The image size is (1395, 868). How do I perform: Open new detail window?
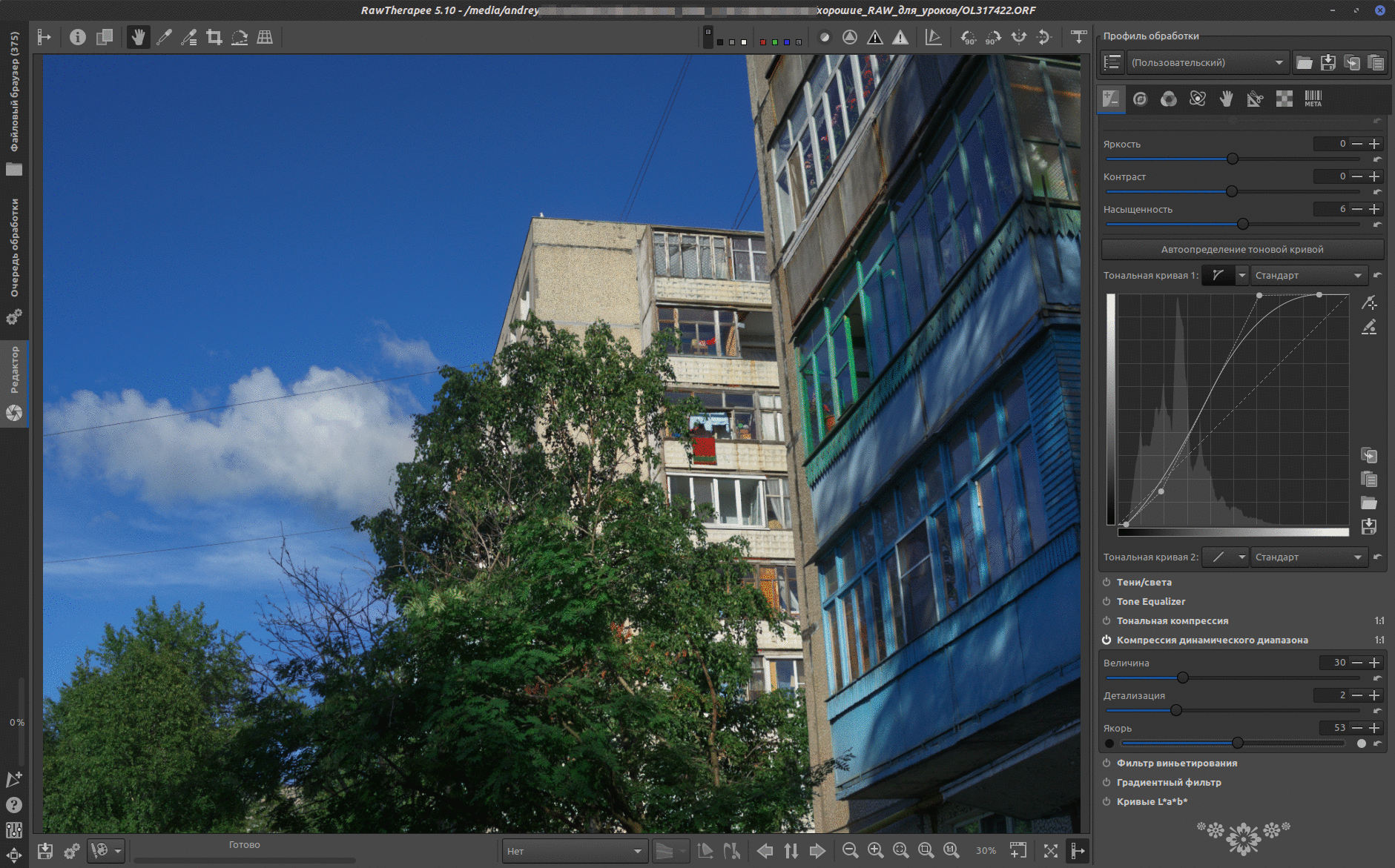coord(1018,851)
